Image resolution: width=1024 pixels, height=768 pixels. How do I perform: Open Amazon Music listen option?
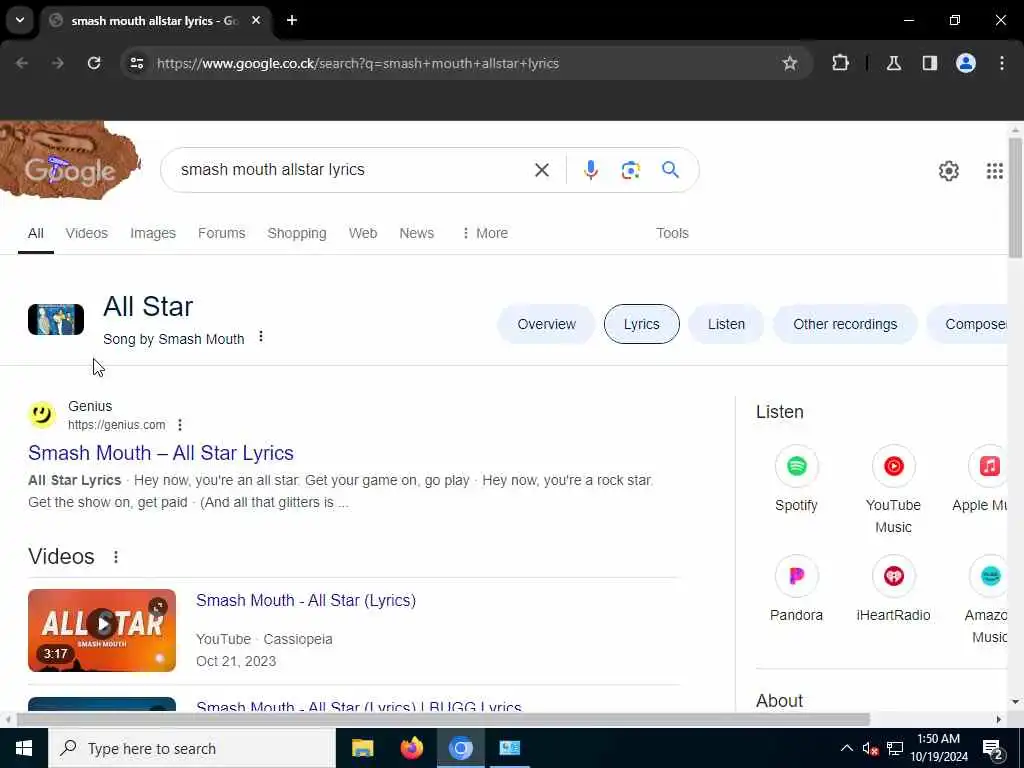987,600
